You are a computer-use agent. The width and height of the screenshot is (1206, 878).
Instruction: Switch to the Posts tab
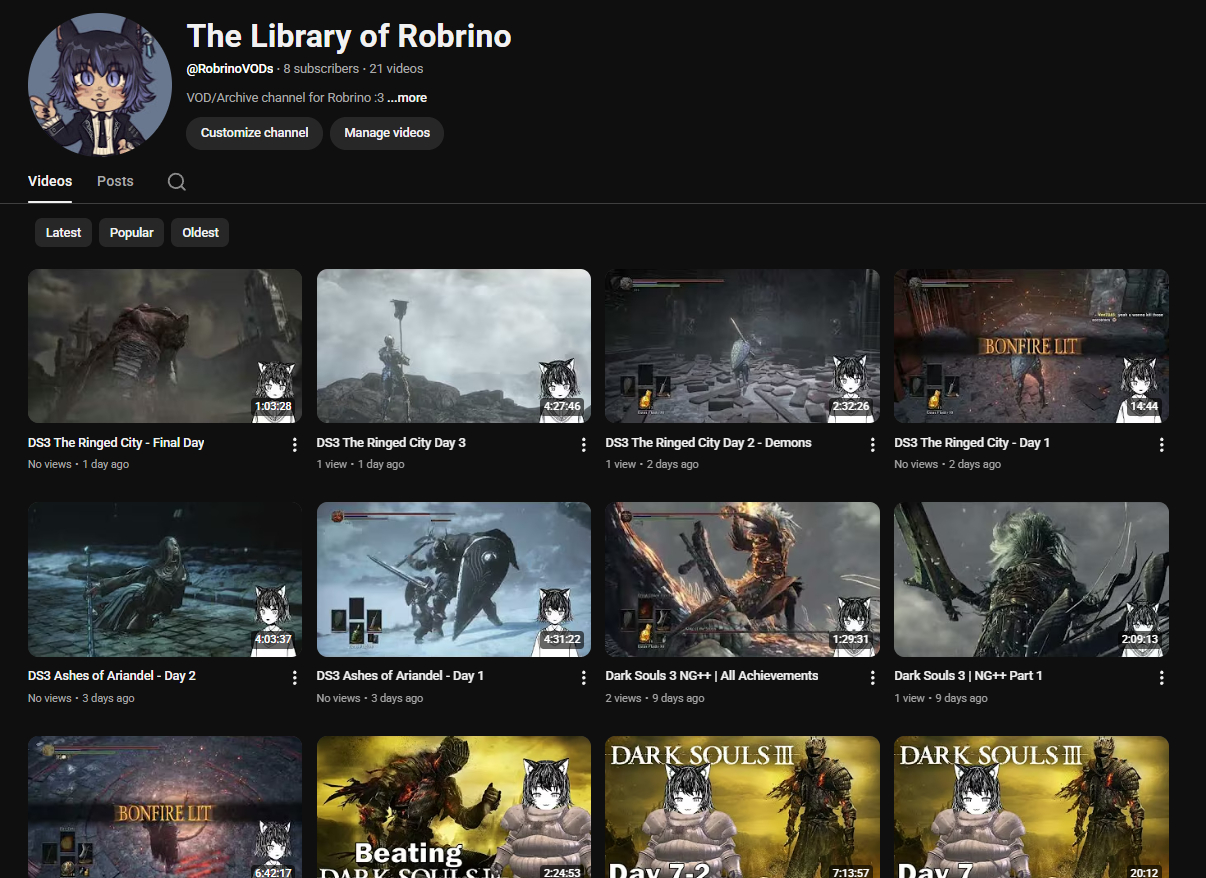[x=115, y=181]
